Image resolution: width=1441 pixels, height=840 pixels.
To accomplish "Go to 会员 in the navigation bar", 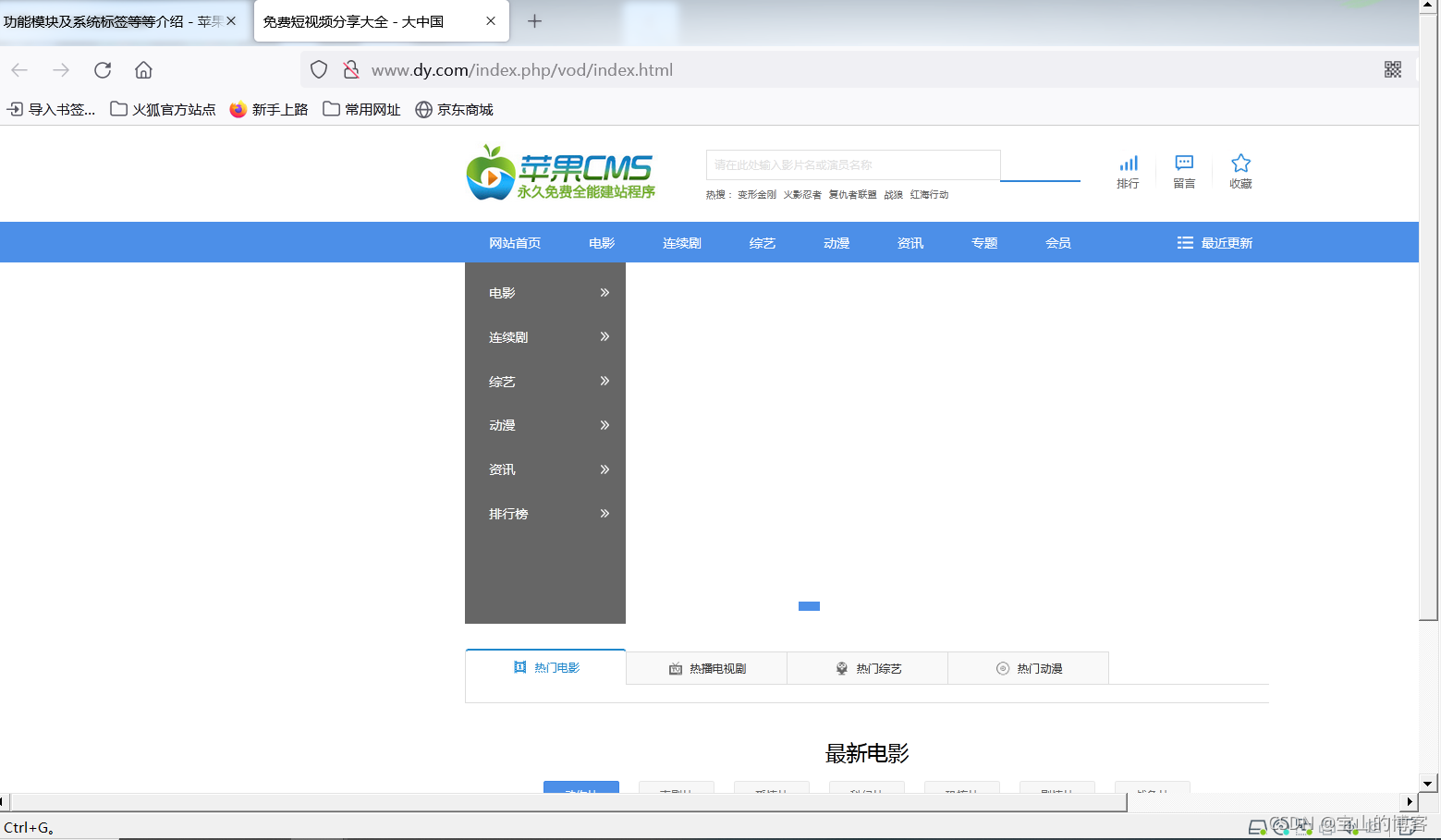I will [x=1058, y=243].
